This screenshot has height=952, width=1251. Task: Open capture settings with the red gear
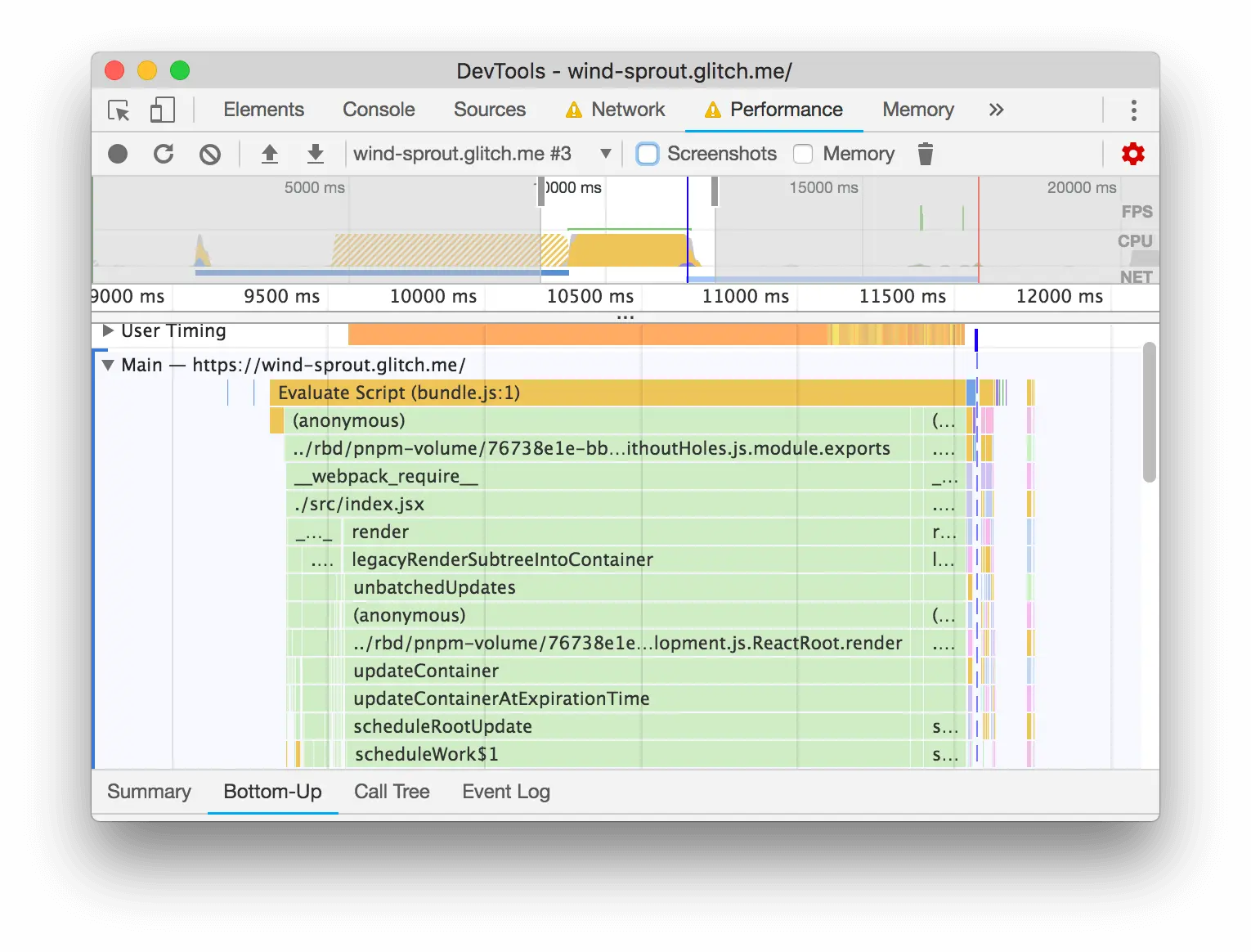point(1133,154)
